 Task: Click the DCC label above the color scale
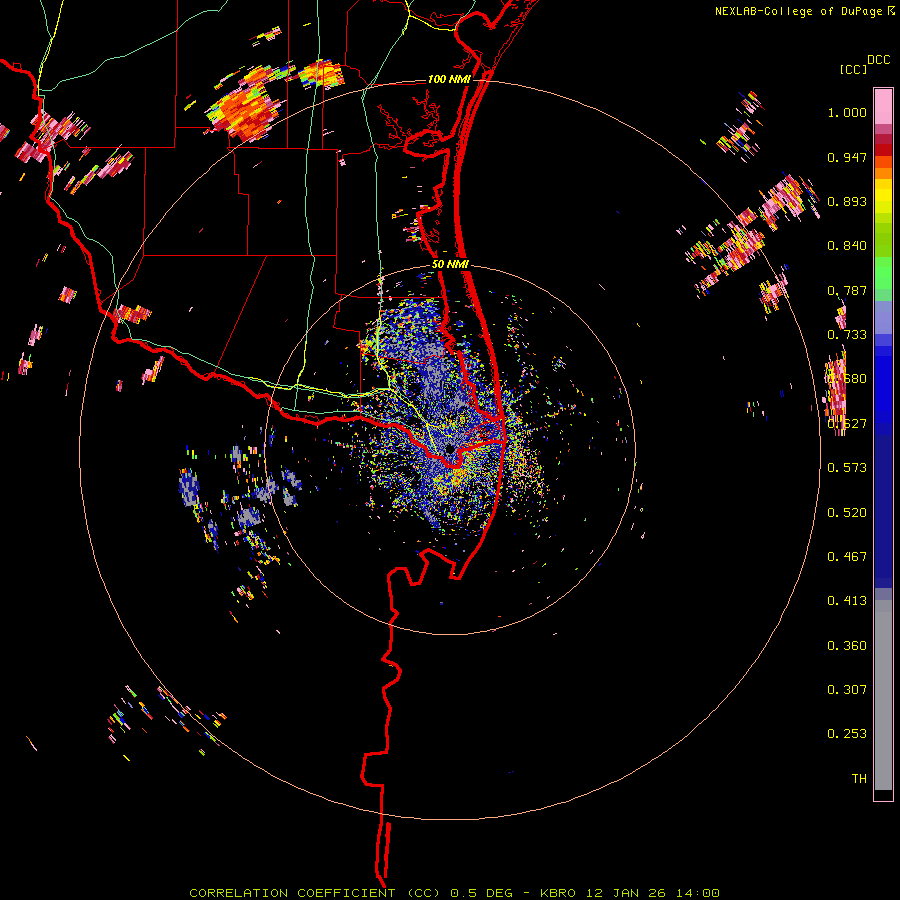[x=878, y=60]
